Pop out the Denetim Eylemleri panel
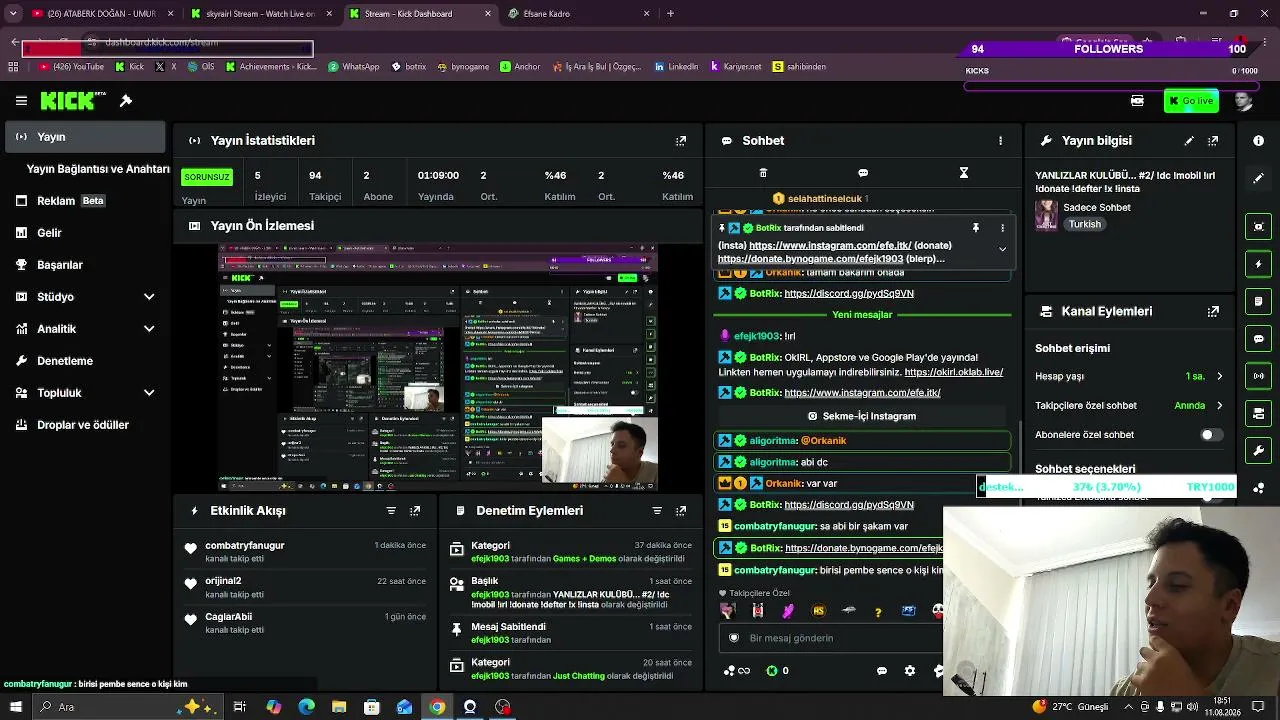This screenshot has height=720, width=1280. [x=681, y=511]
